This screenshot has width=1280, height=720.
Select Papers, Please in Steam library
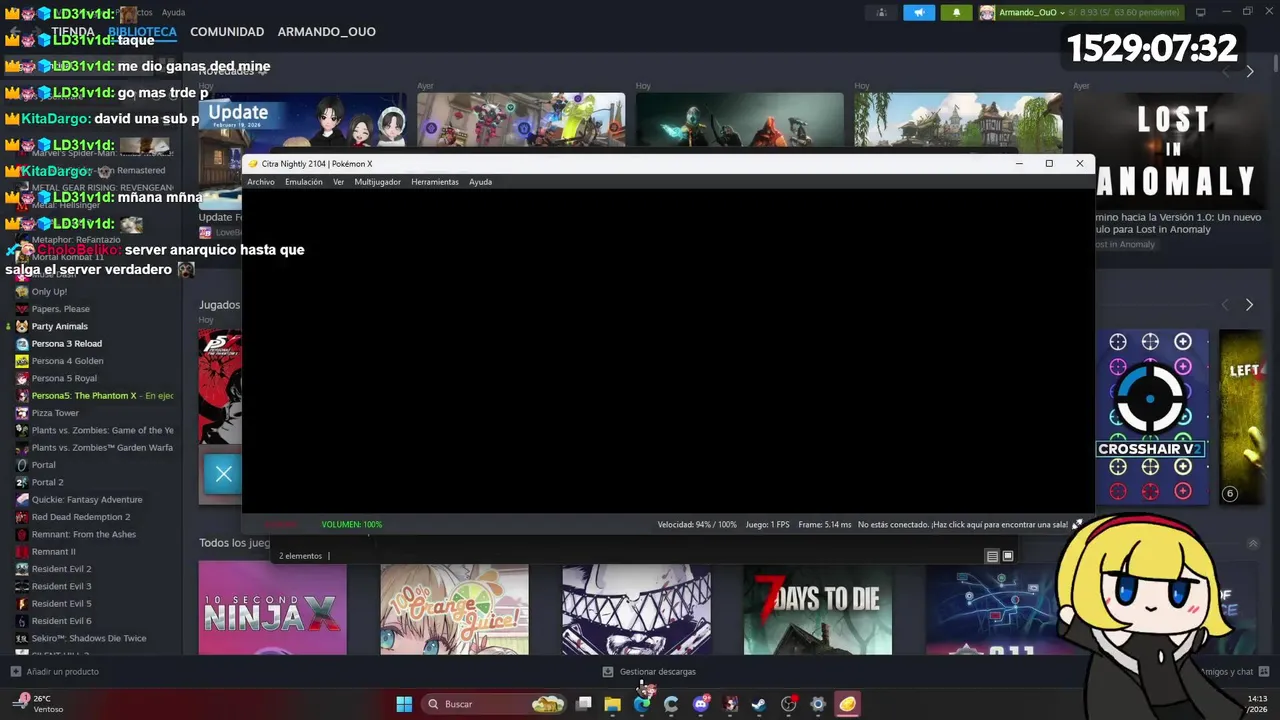click(x=61, y=309)
